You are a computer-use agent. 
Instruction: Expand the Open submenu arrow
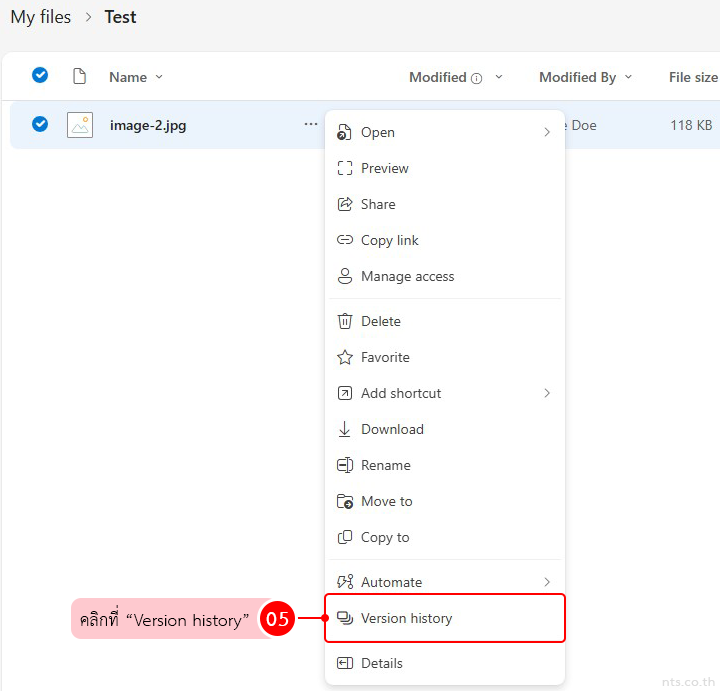pyautogui.click(x=547, y=132)
